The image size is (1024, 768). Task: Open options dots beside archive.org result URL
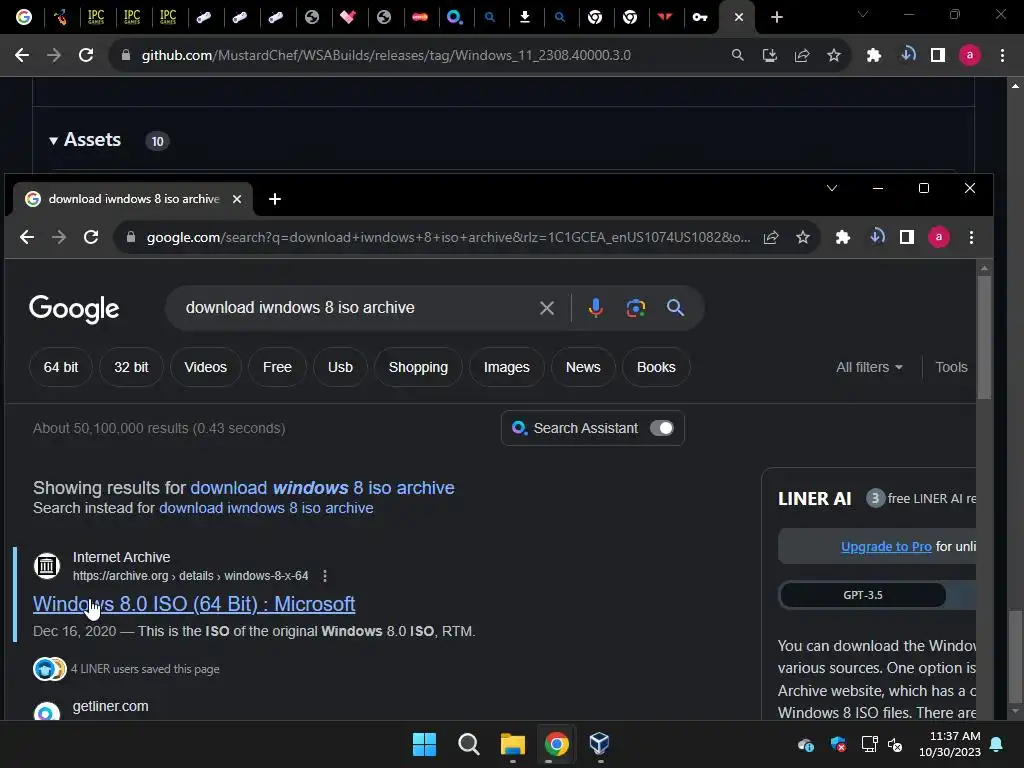[x=325, y=576]
